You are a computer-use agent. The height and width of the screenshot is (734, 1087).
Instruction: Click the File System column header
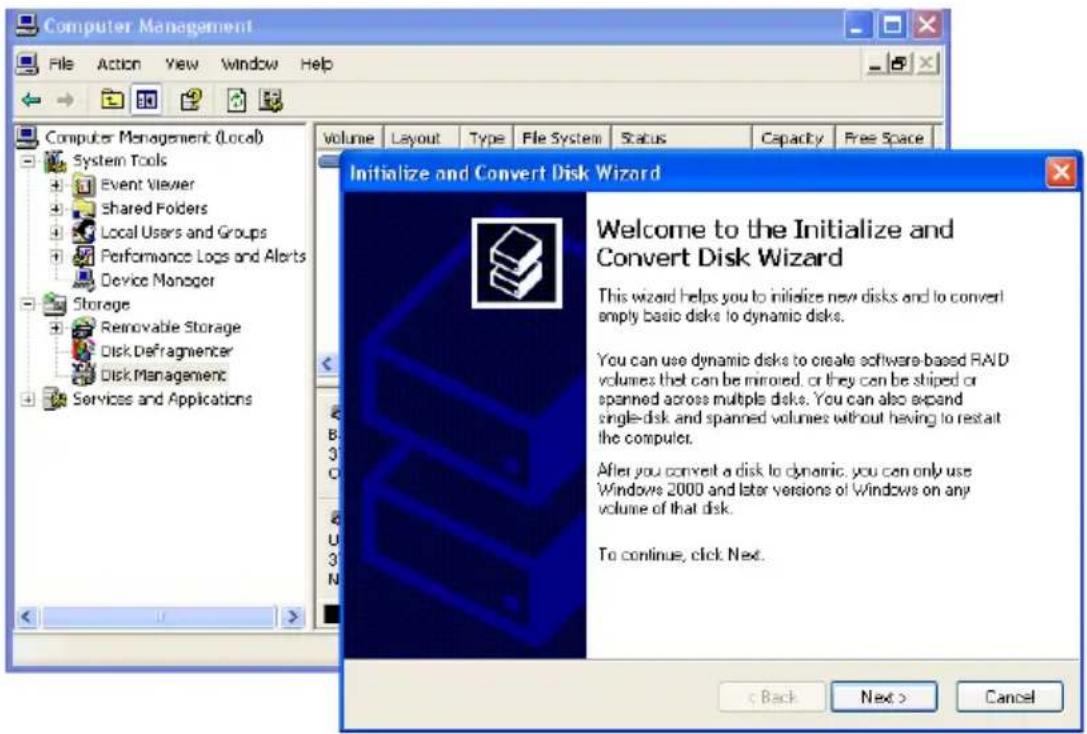[562, 138]
